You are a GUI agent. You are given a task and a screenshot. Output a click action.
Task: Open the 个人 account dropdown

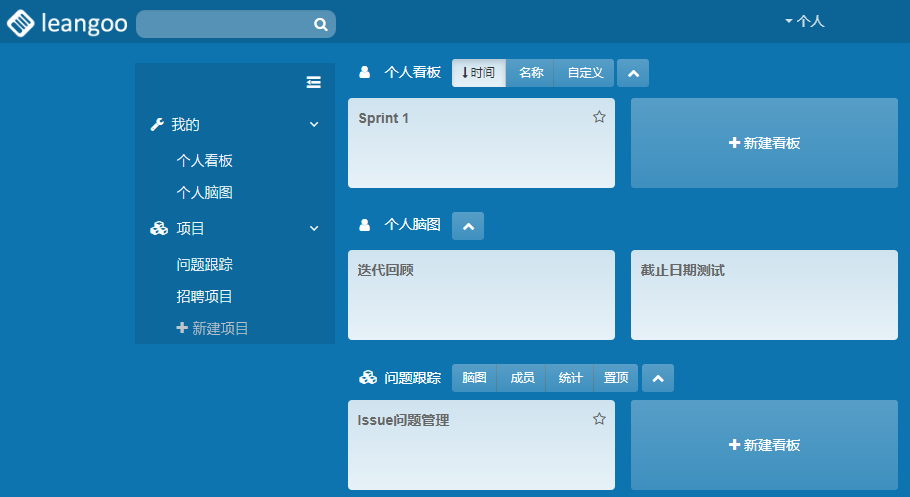[x=805, y=21]
